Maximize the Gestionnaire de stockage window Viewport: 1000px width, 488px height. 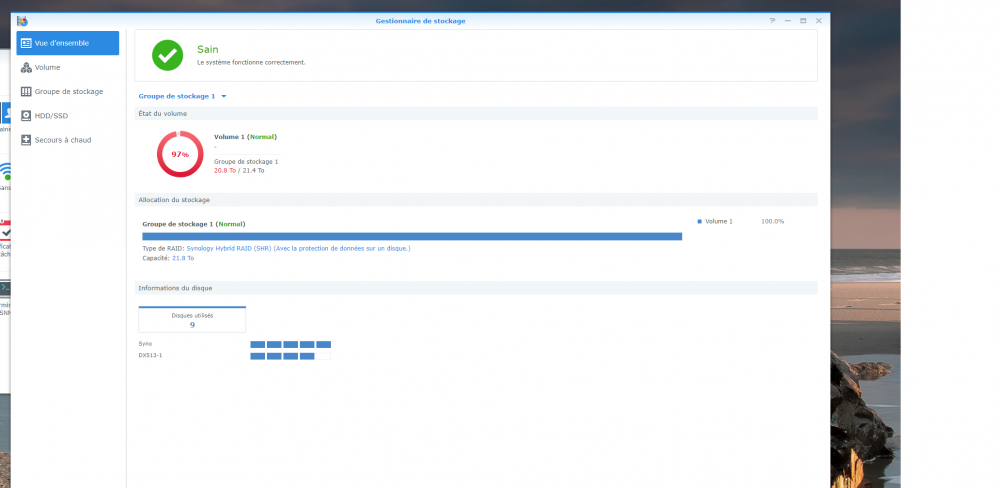pos(803,21)
